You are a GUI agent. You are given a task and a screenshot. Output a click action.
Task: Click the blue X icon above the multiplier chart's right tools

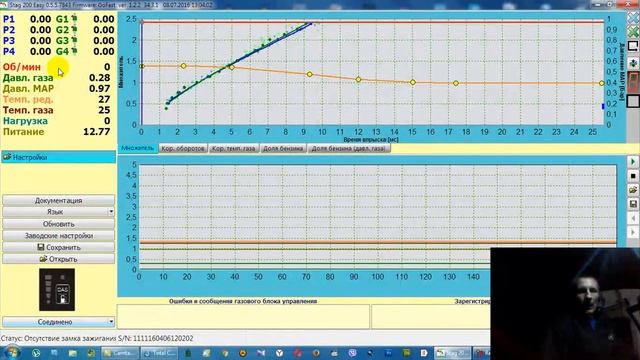[633, 18]
